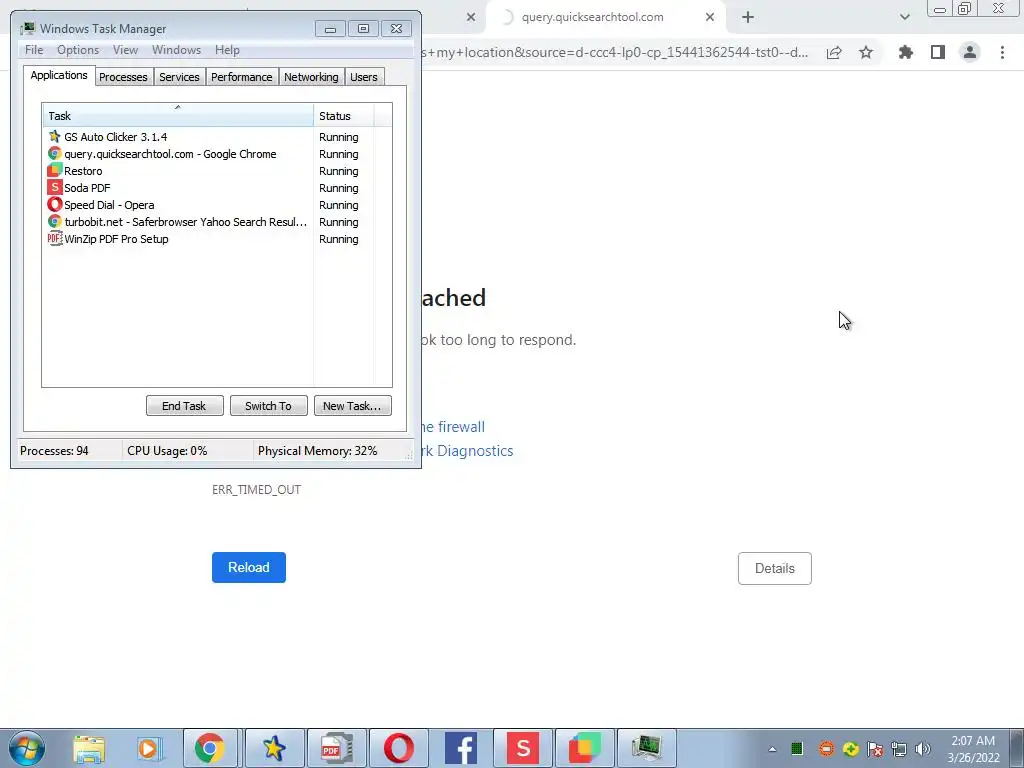Click Facebook taskbar icon
The image size is (1024, 768).
click(461, 748)
